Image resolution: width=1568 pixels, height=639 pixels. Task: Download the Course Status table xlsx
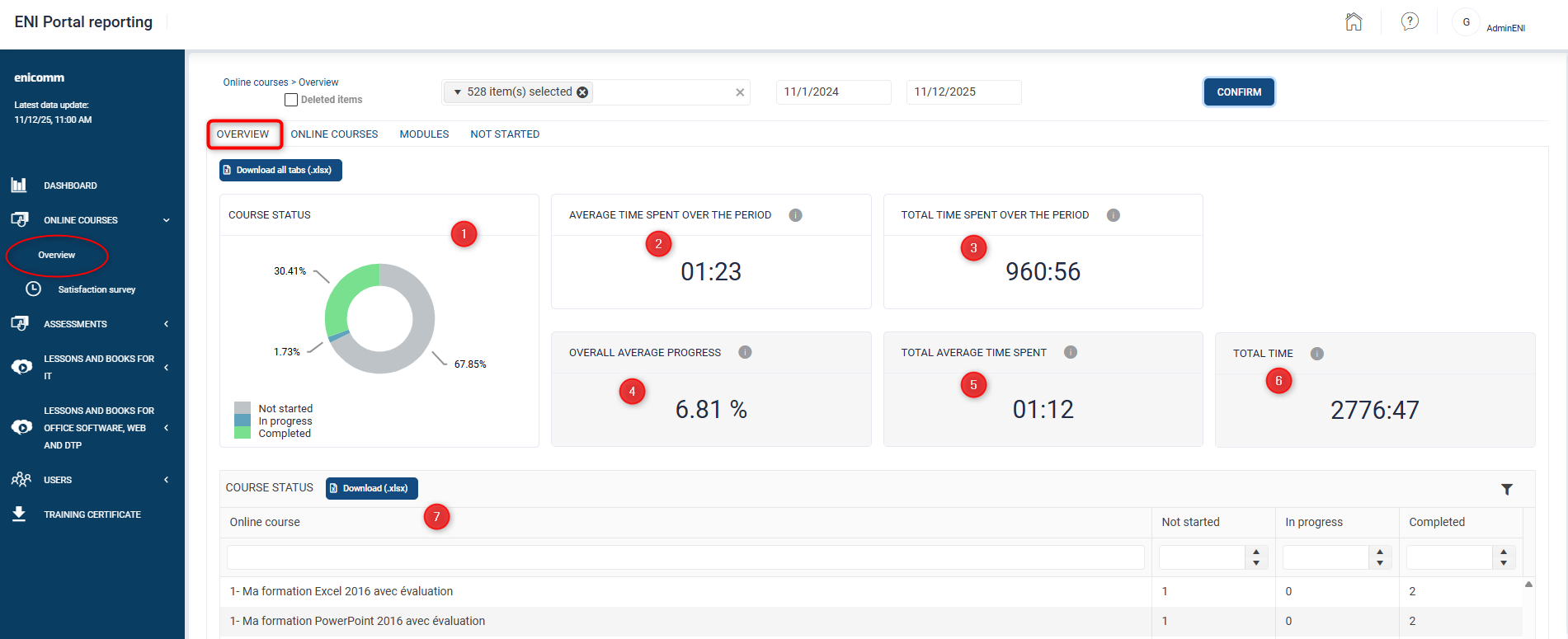tap(372, 488)
